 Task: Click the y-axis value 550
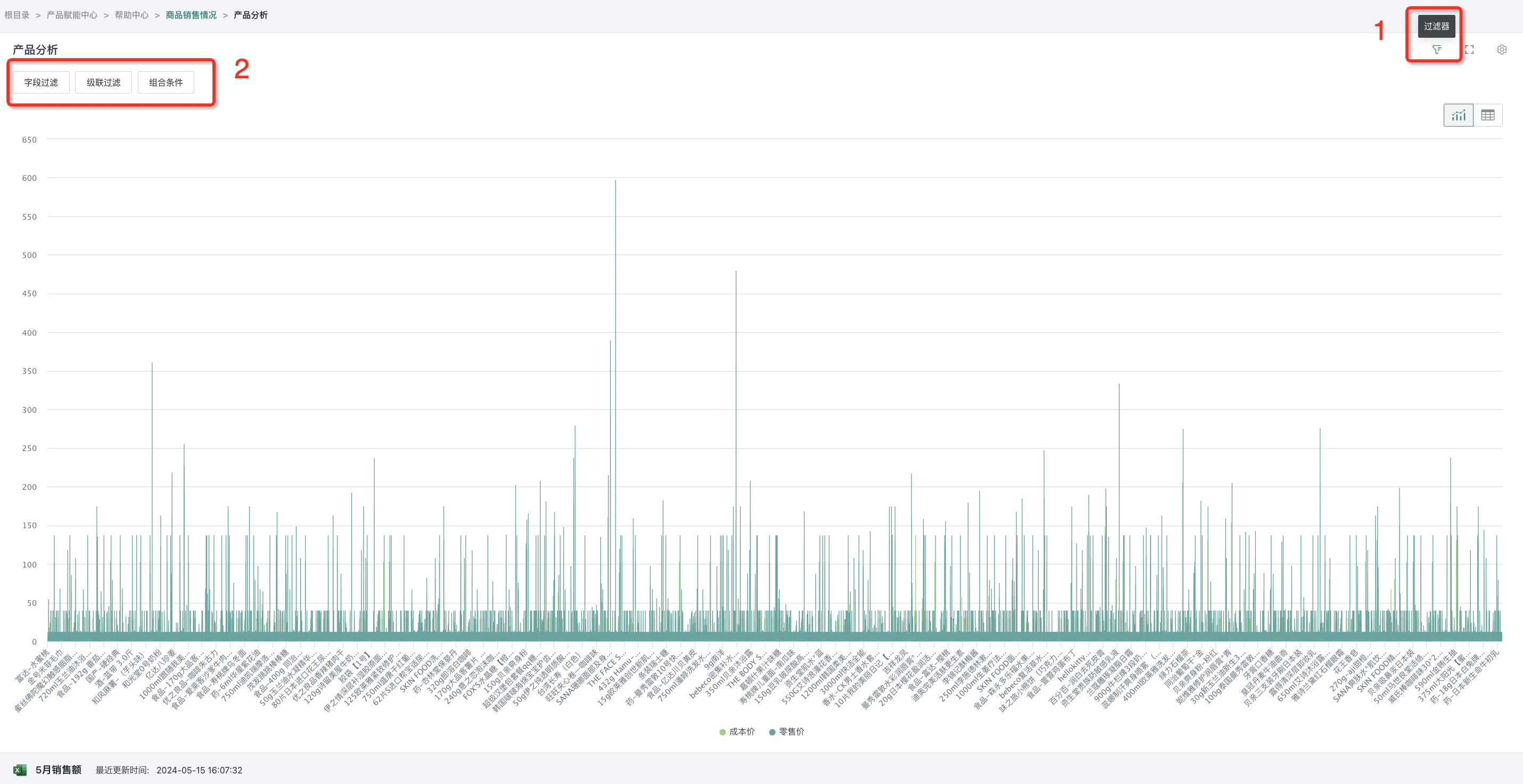click(30, 217)
